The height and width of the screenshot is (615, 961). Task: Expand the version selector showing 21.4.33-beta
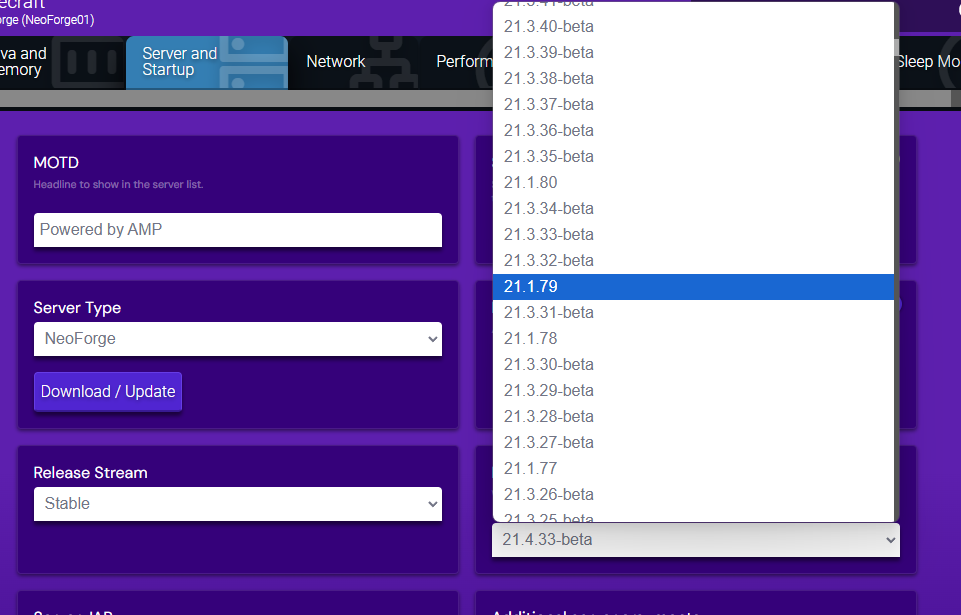(694, 539)
